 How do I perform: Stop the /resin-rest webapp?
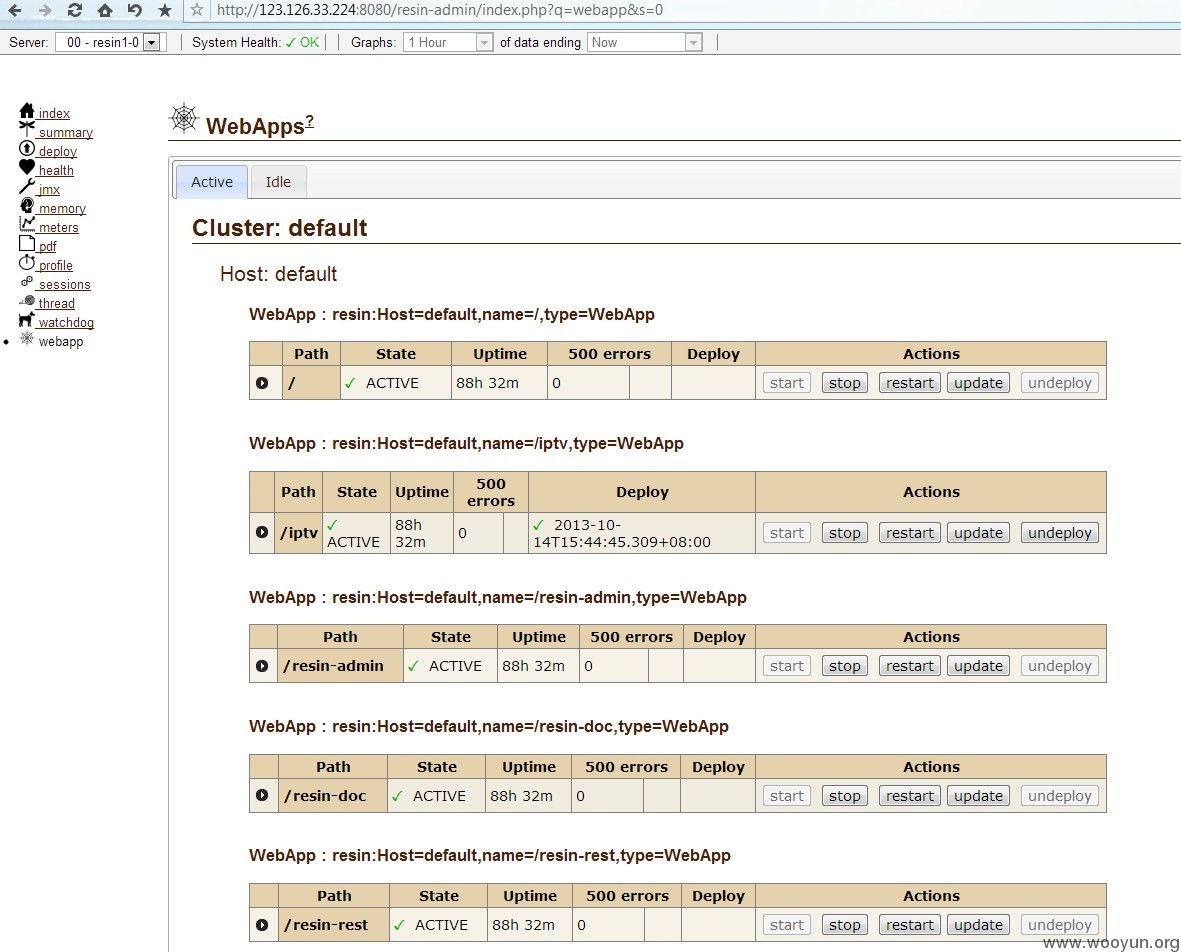click(x=844, y=924)
